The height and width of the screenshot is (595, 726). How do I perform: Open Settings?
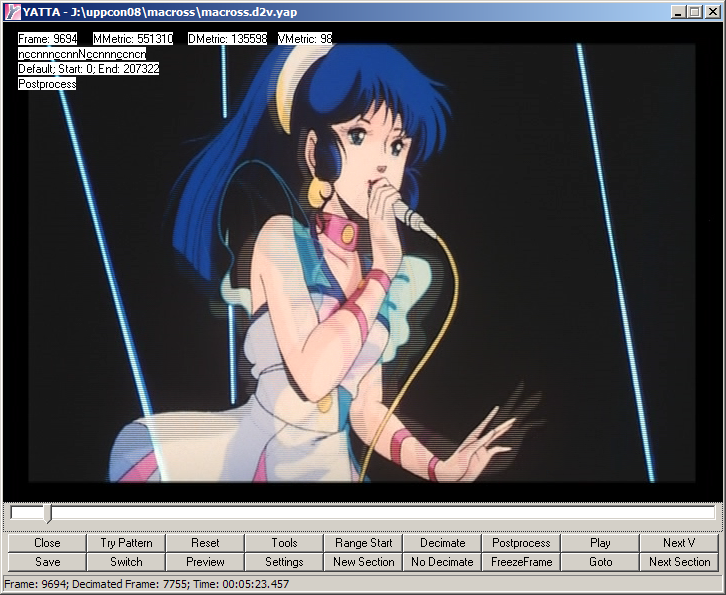click(x=284, y=562)
